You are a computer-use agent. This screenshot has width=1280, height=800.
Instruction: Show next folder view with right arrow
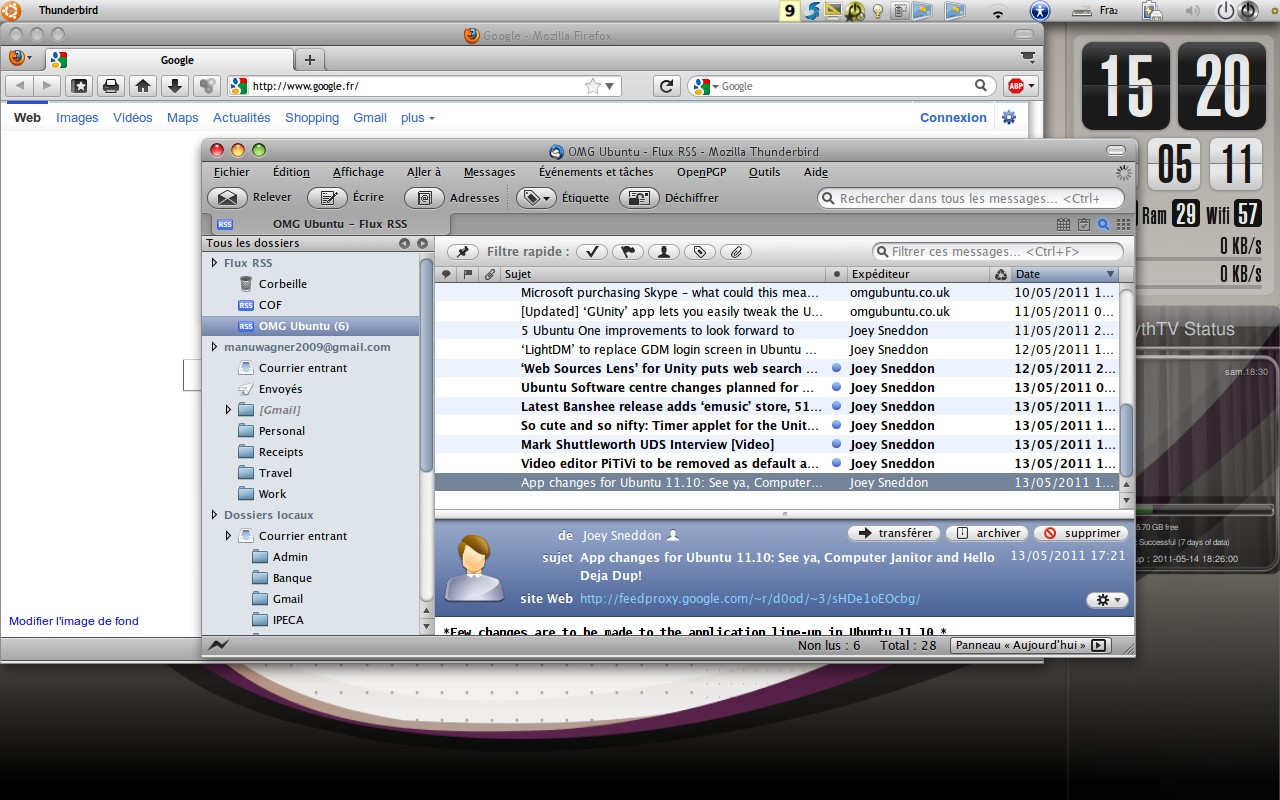(422, 243)
